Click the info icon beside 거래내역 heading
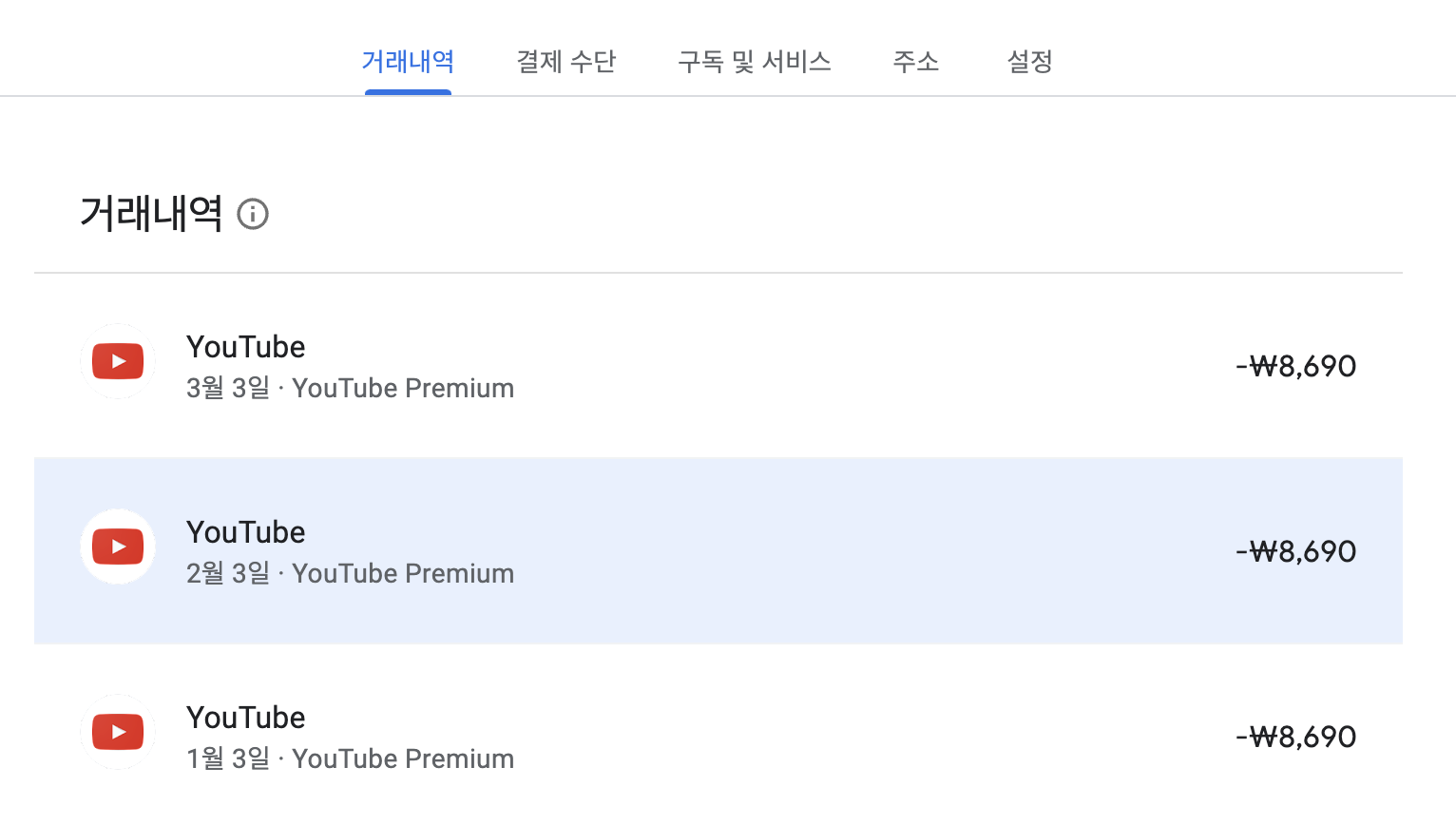Image resolution: width=1456 pixels, height=825 pixels. [253, 214]
